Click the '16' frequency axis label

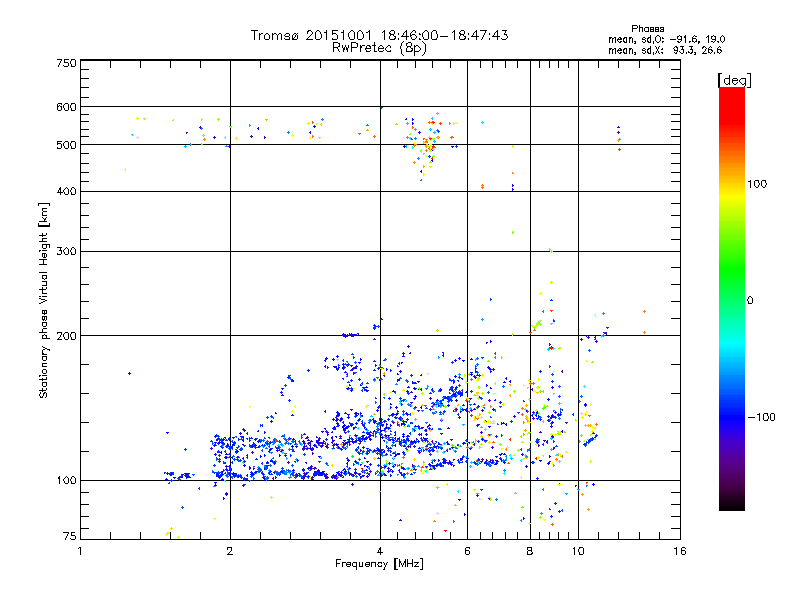pyautogui.click(x=680, y=551)
